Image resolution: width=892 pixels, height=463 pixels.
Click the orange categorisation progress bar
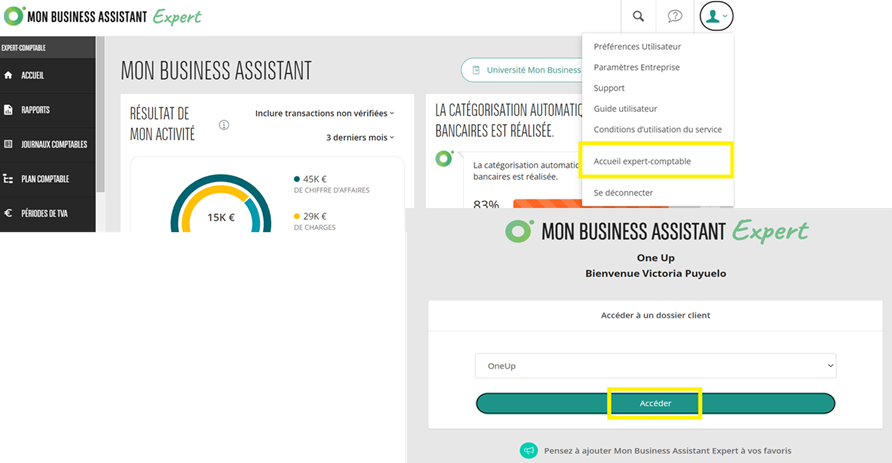547,203
